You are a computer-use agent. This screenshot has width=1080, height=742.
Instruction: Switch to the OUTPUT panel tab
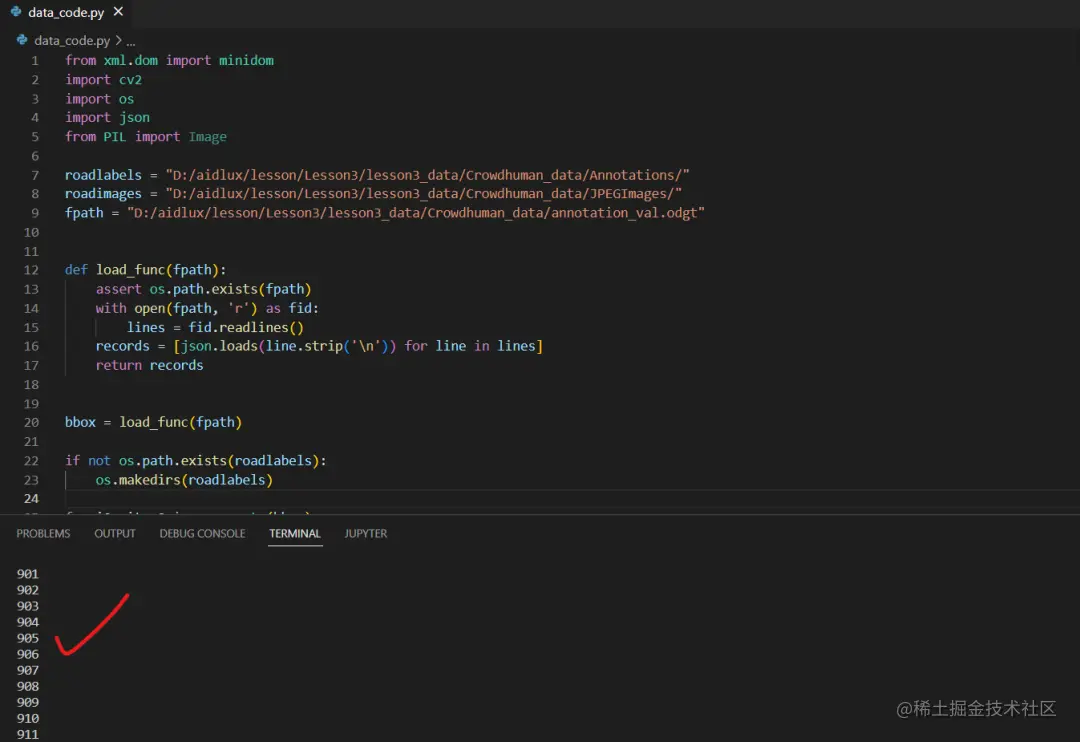click(115, 533)
